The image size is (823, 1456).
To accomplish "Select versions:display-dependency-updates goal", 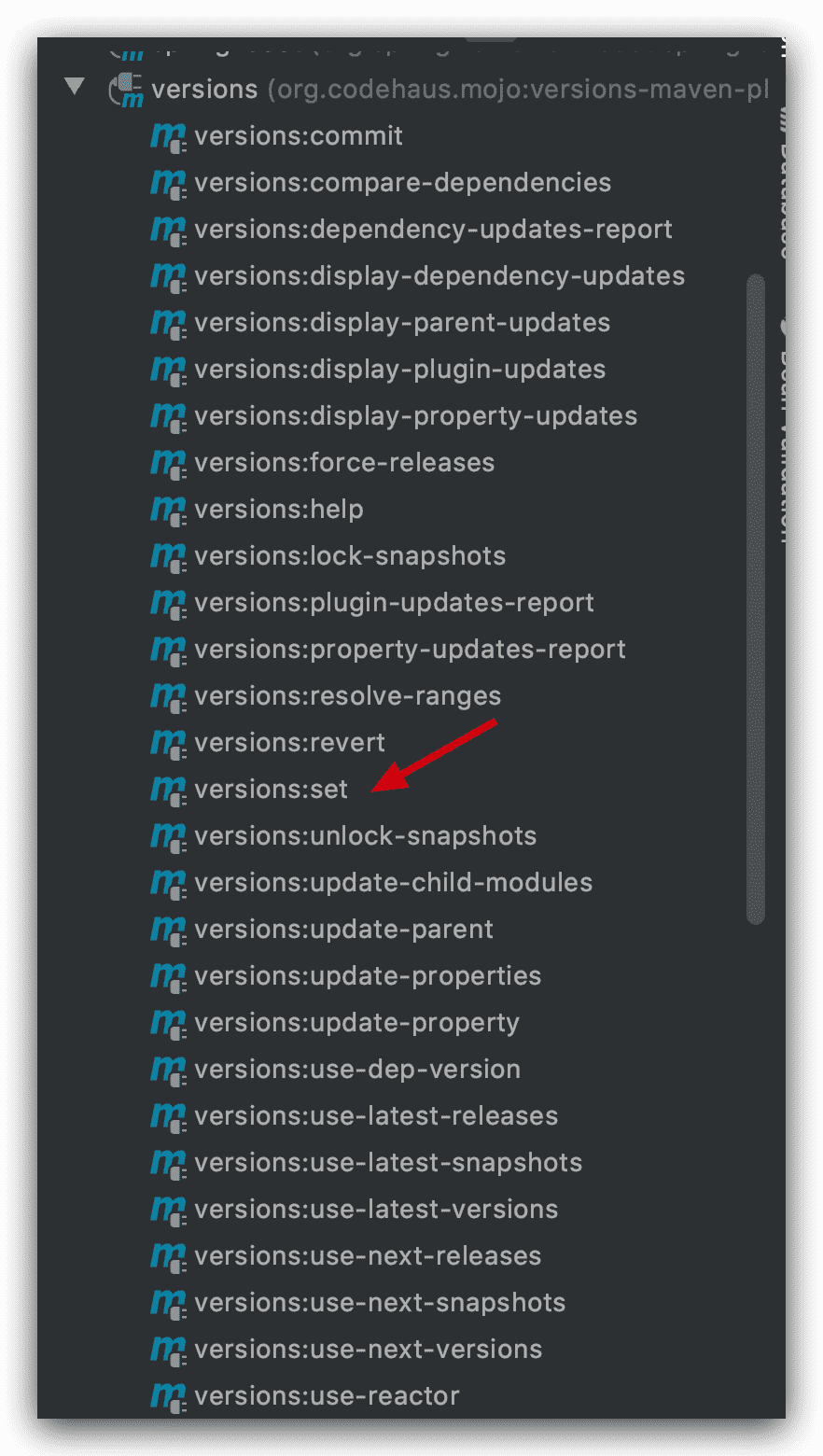I will click(x=439, y=276).
